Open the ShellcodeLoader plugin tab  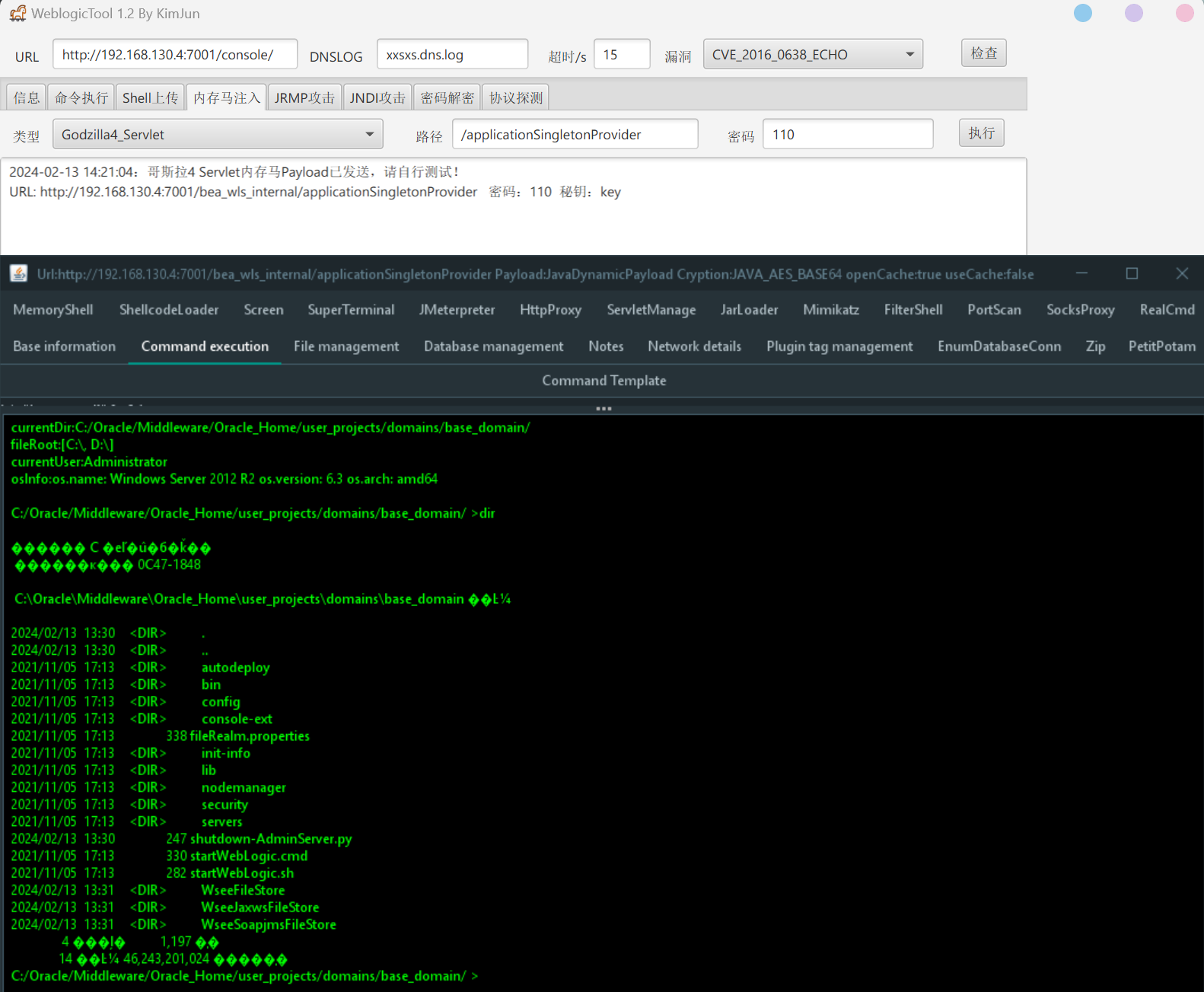(169, 310)
